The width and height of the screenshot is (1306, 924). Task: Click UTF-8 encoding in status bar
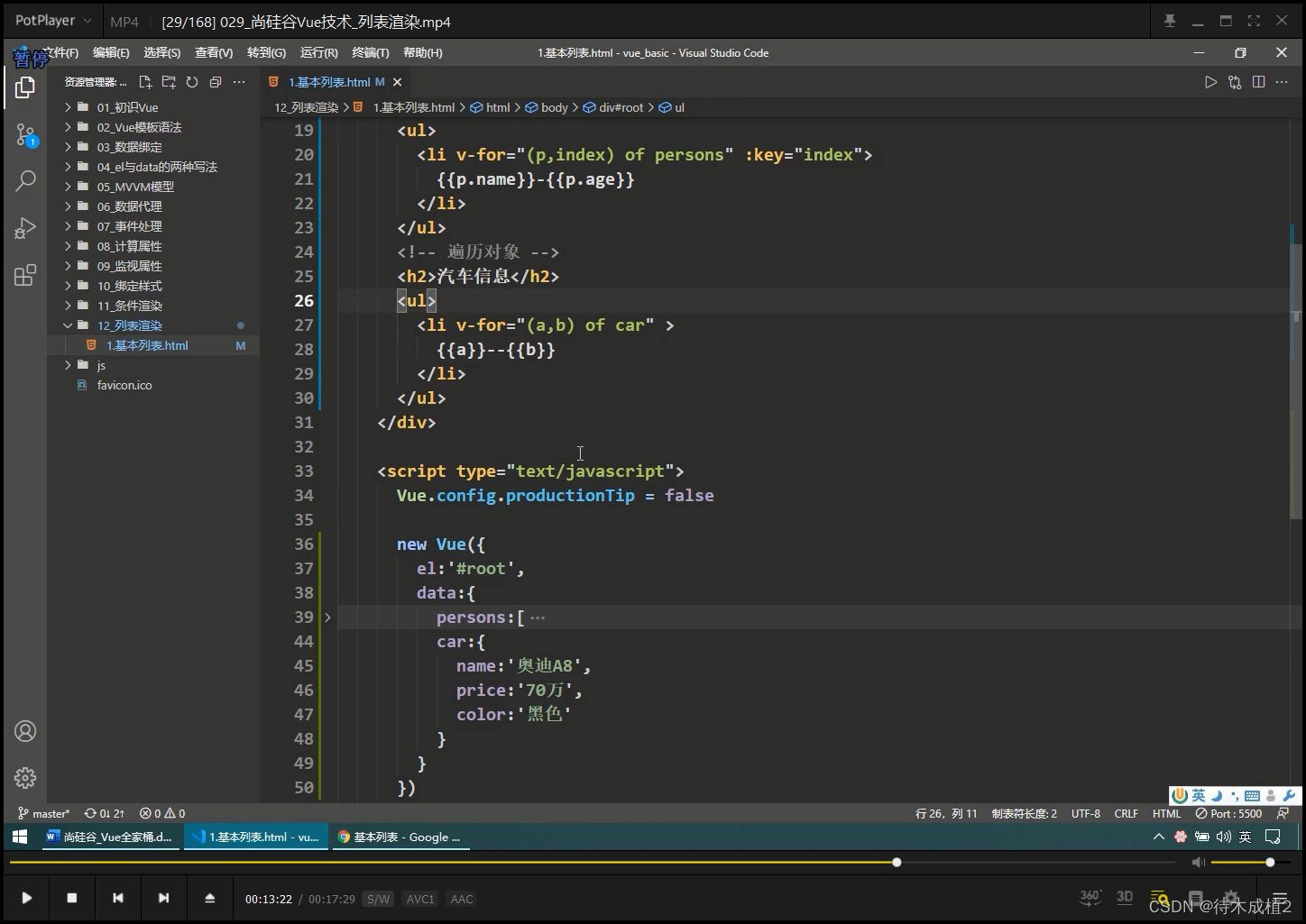tap(1086, 813)
